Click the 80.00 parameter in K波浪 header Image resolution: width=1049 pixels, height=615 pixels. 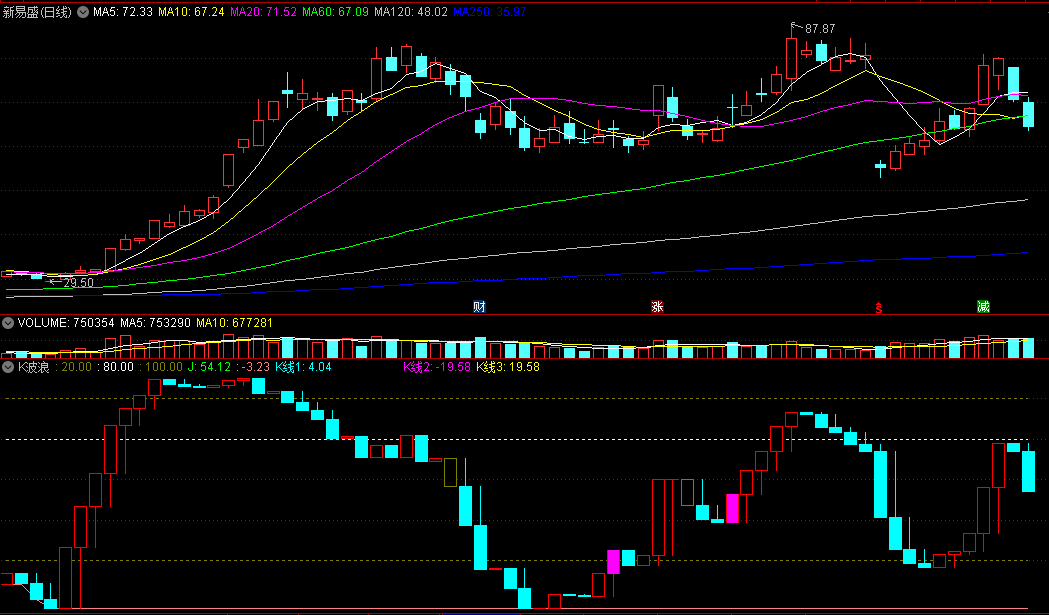pyautogui.click(x=118, y=367)
